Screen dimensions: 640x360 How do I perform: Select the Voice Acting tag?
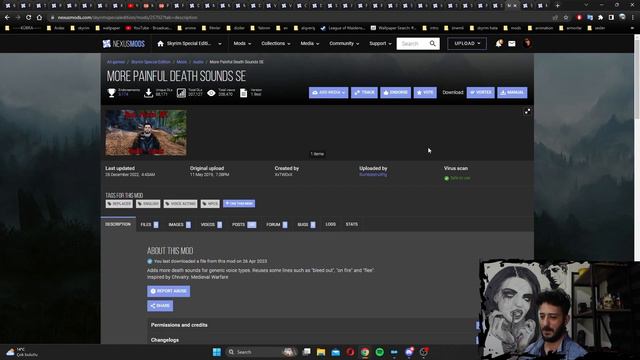(180, 204)
